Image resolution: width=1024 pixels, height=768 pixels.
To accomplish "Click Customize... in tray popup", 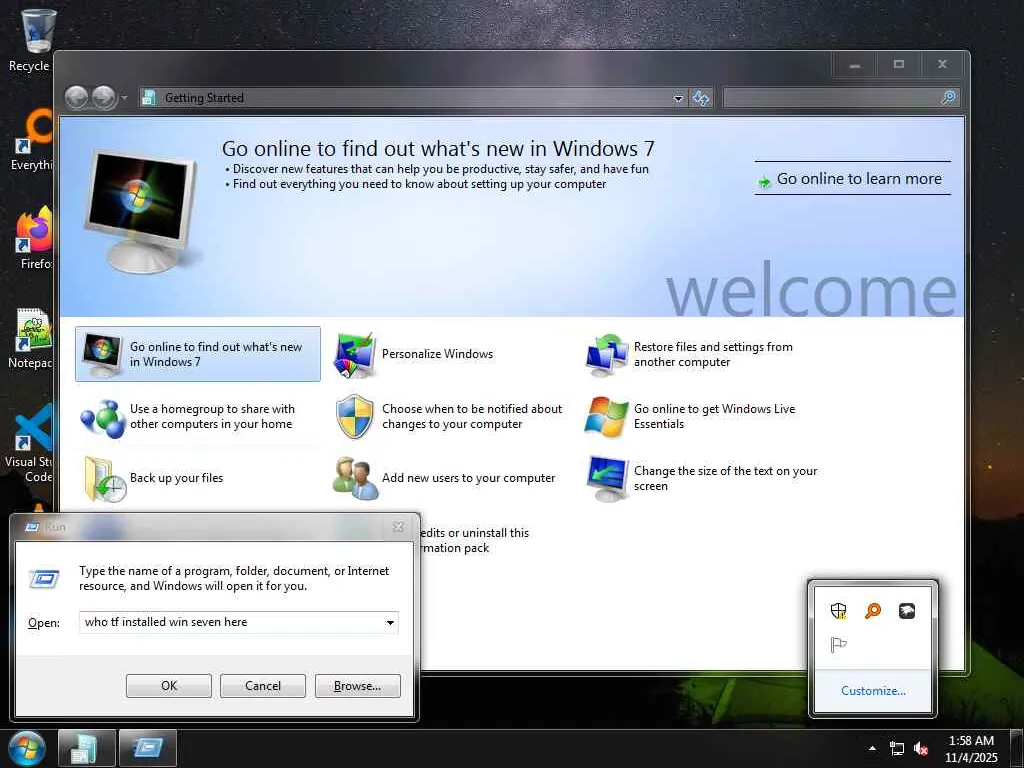I will (873, 691).
